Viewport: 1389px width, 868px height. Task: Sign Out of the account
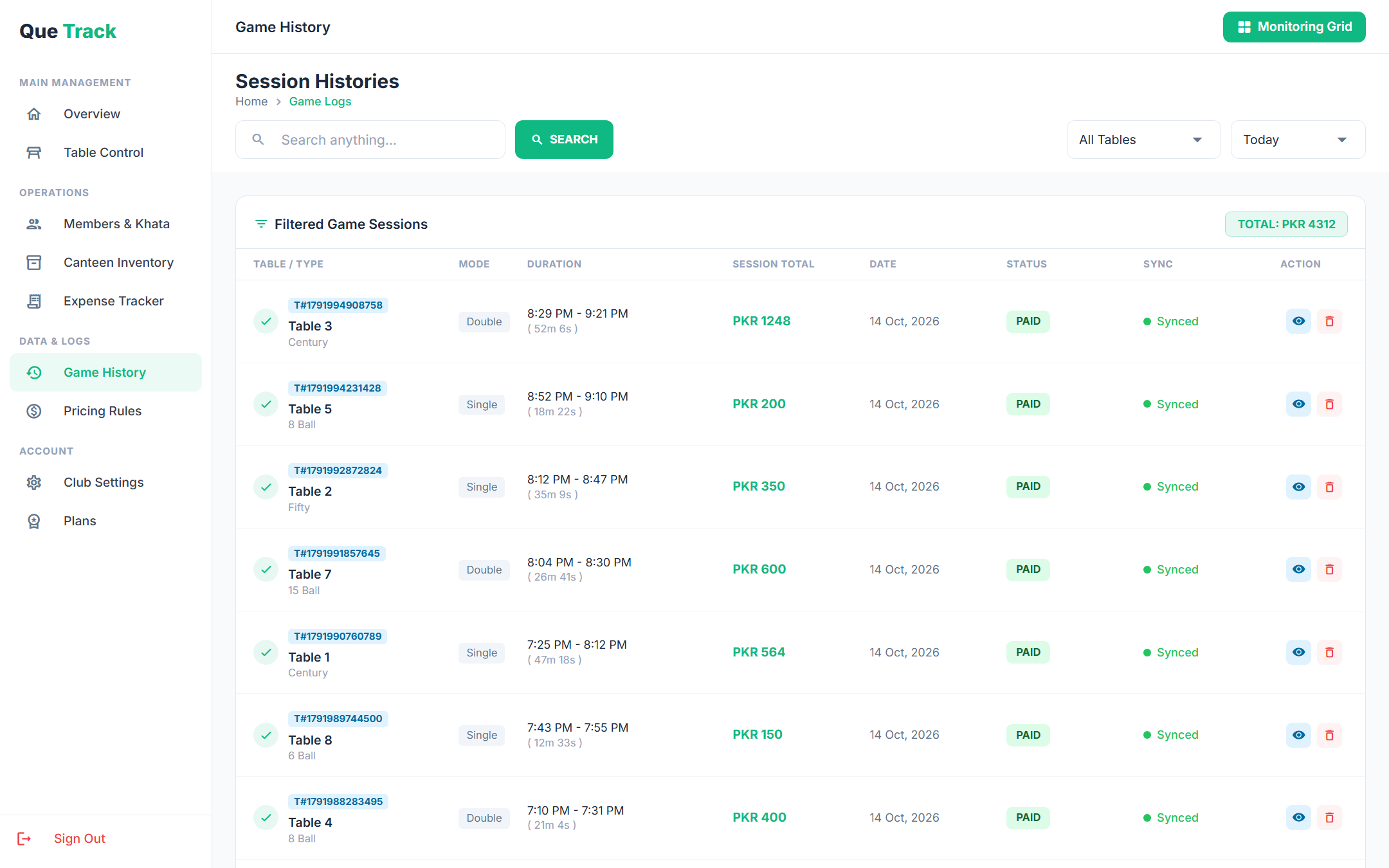pyautogui.click(x=61, y=838)
